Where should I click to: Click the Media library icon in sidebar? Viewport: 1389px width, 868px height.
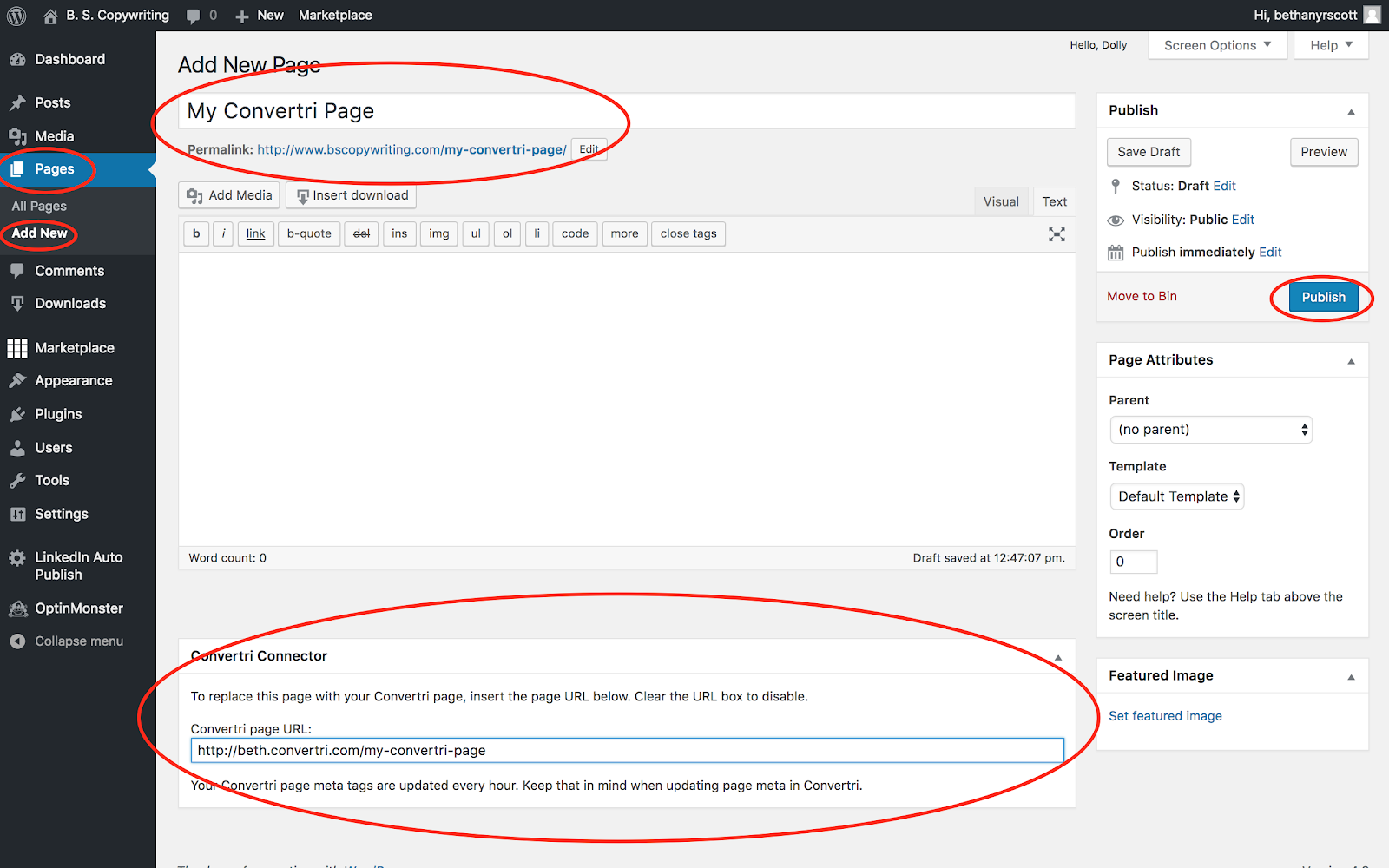(17, 136)
